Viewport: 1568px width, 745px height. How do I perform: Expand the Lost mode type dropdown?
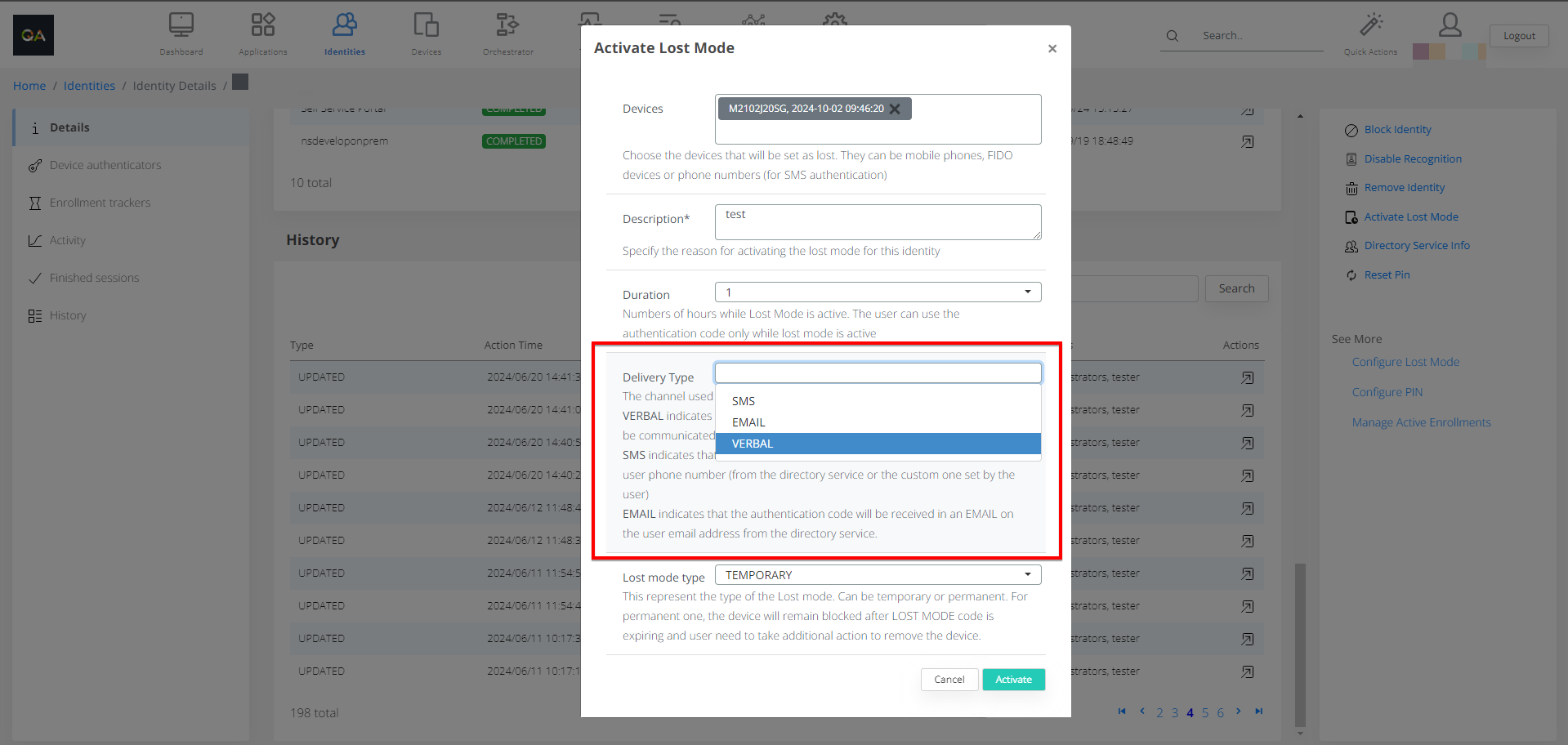(x=878, y=575)
